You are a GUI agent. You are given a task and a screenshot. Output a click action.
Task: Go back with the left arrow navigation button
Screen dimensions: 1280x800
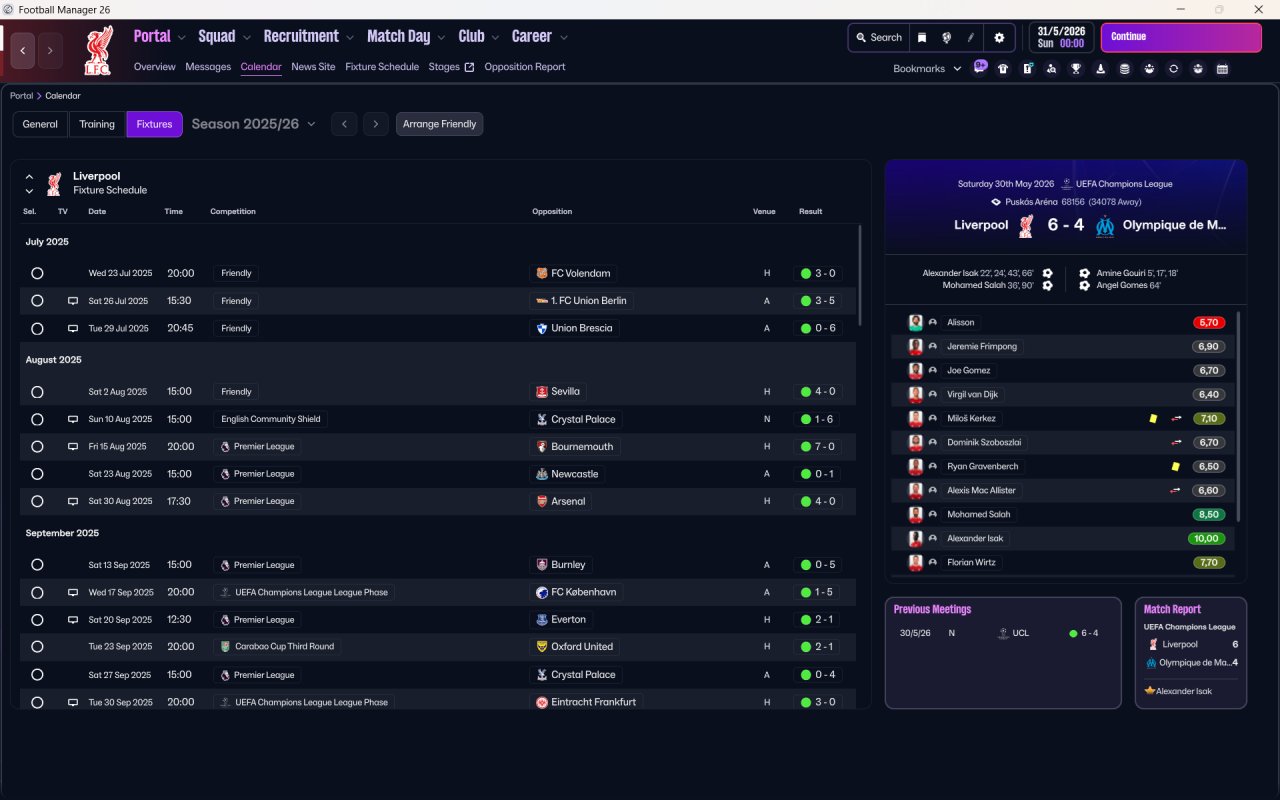click(23, 50)
